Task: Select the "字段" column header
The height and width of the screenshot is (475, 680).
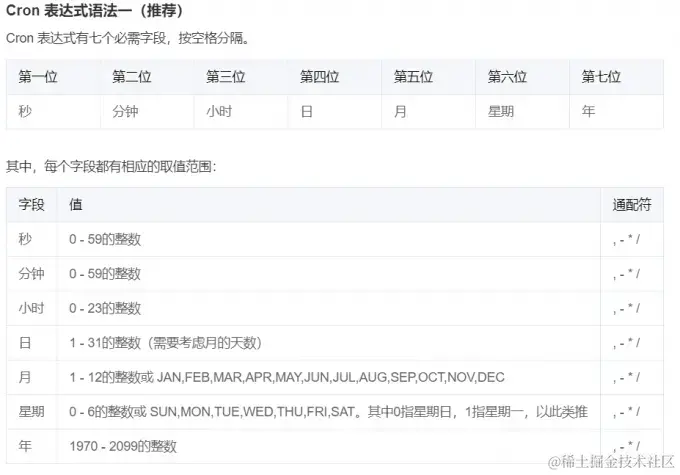Action: (32, 204)
